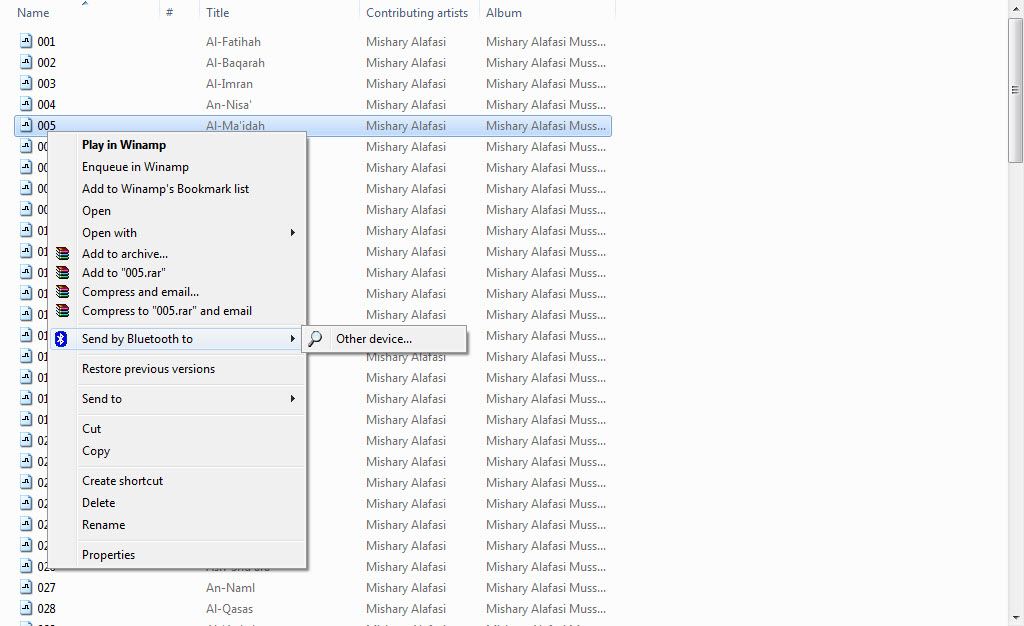
Task: Click the Al-Qasas title cell
Action: [229, 608]
